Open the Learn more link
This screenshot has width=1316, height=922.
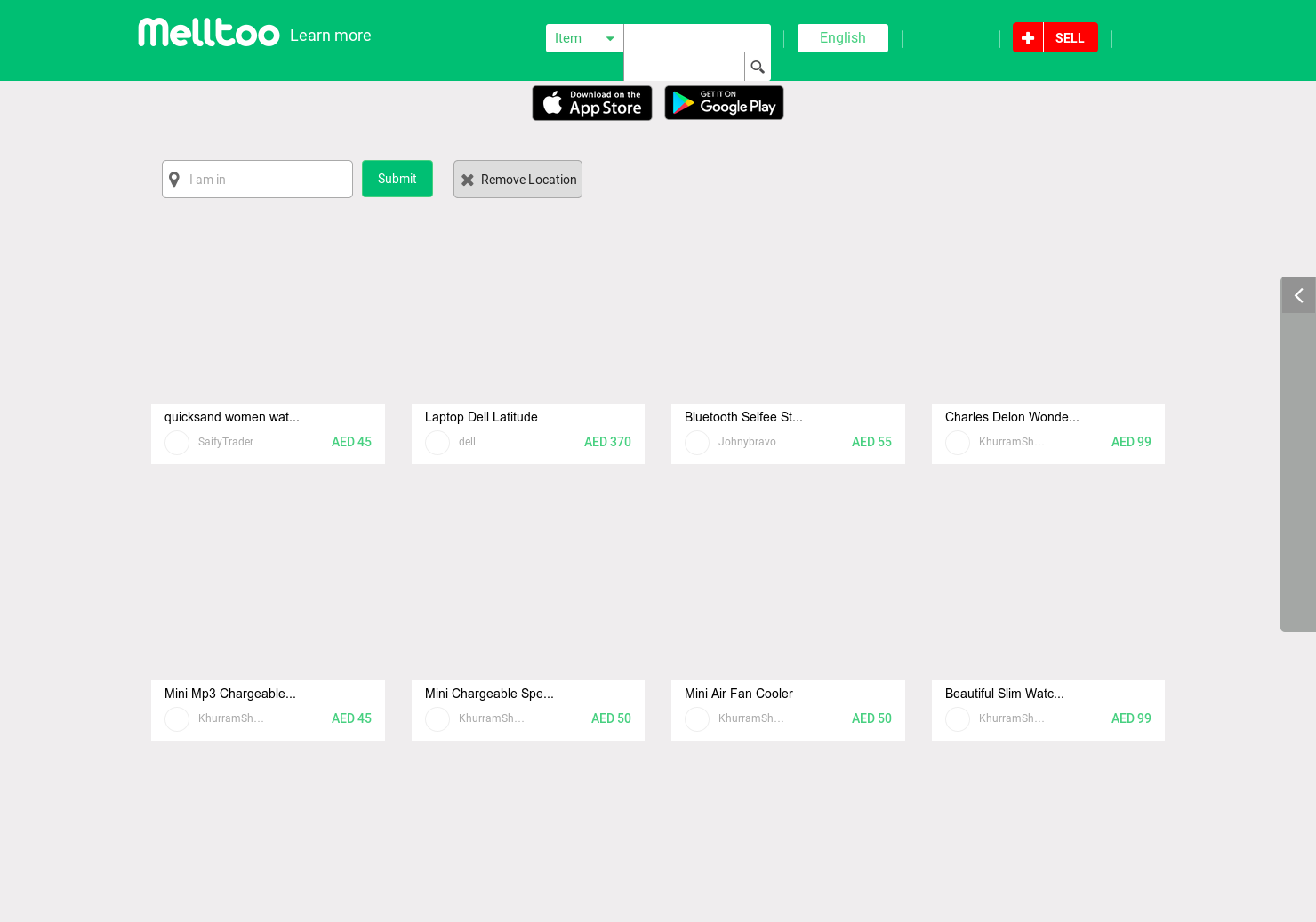point(330,36)
